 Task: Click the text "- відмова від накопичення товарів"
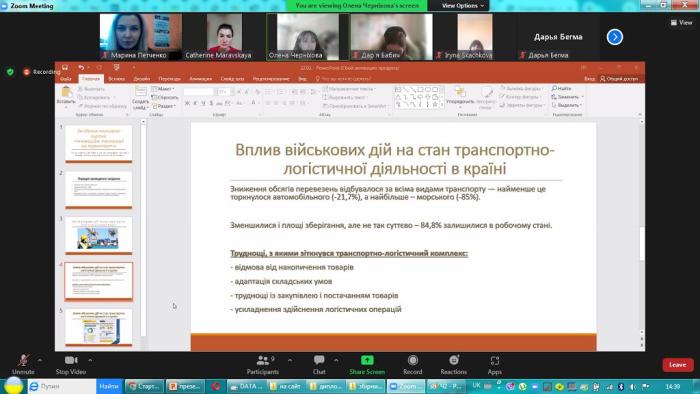click(292, 267)
